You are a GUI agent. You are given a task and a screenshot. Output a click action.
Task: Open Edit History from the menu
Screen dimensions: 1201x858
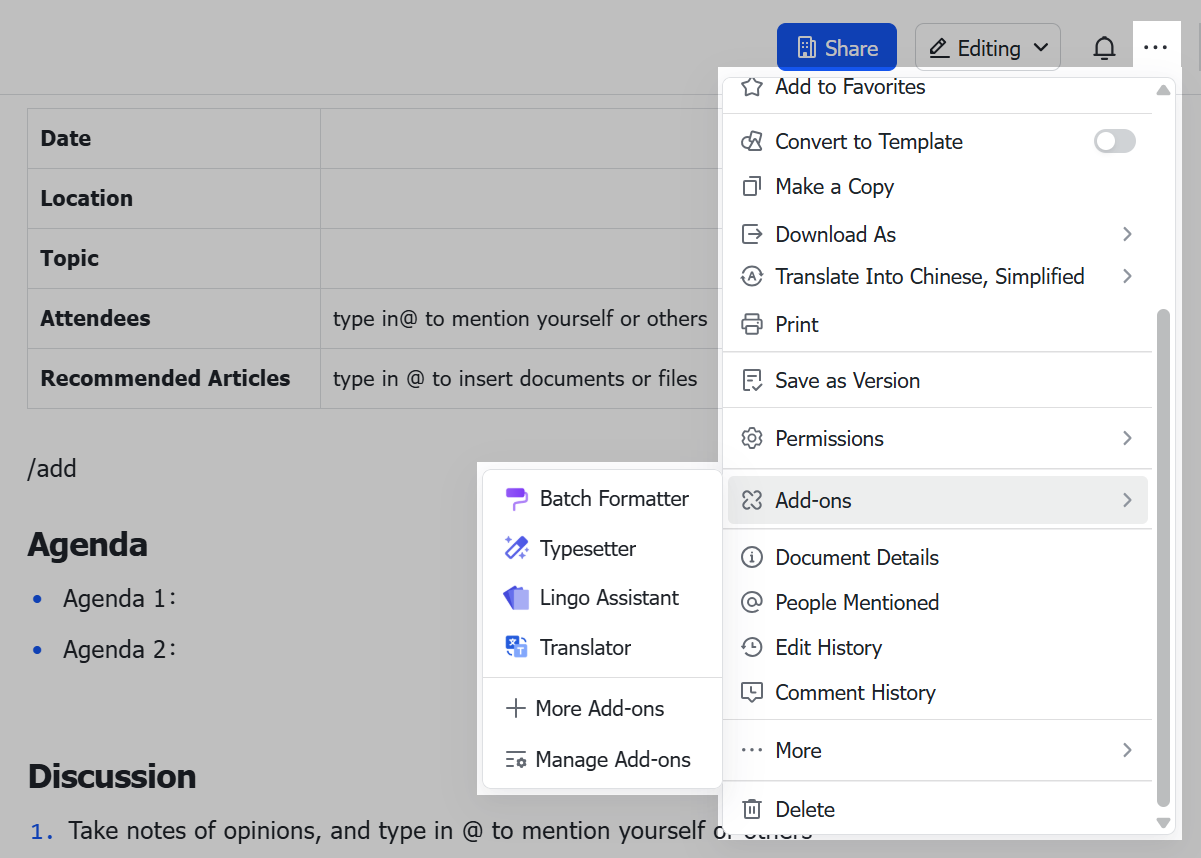(828, 647)
